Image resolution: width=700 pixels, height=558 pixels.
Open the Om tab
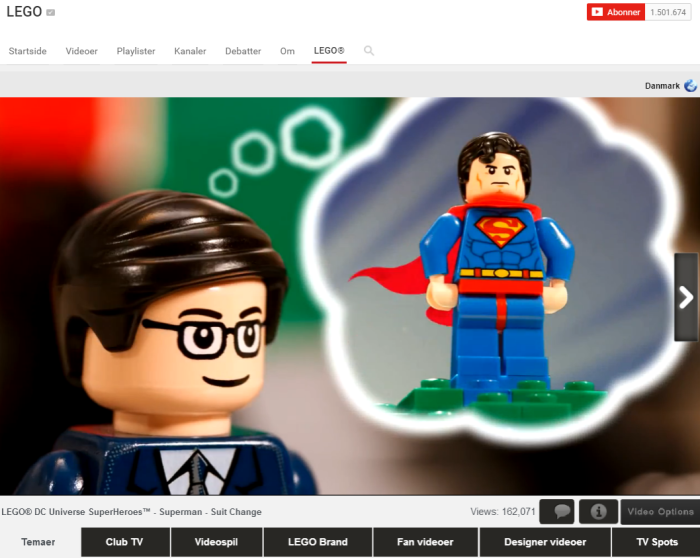[287, 51]
